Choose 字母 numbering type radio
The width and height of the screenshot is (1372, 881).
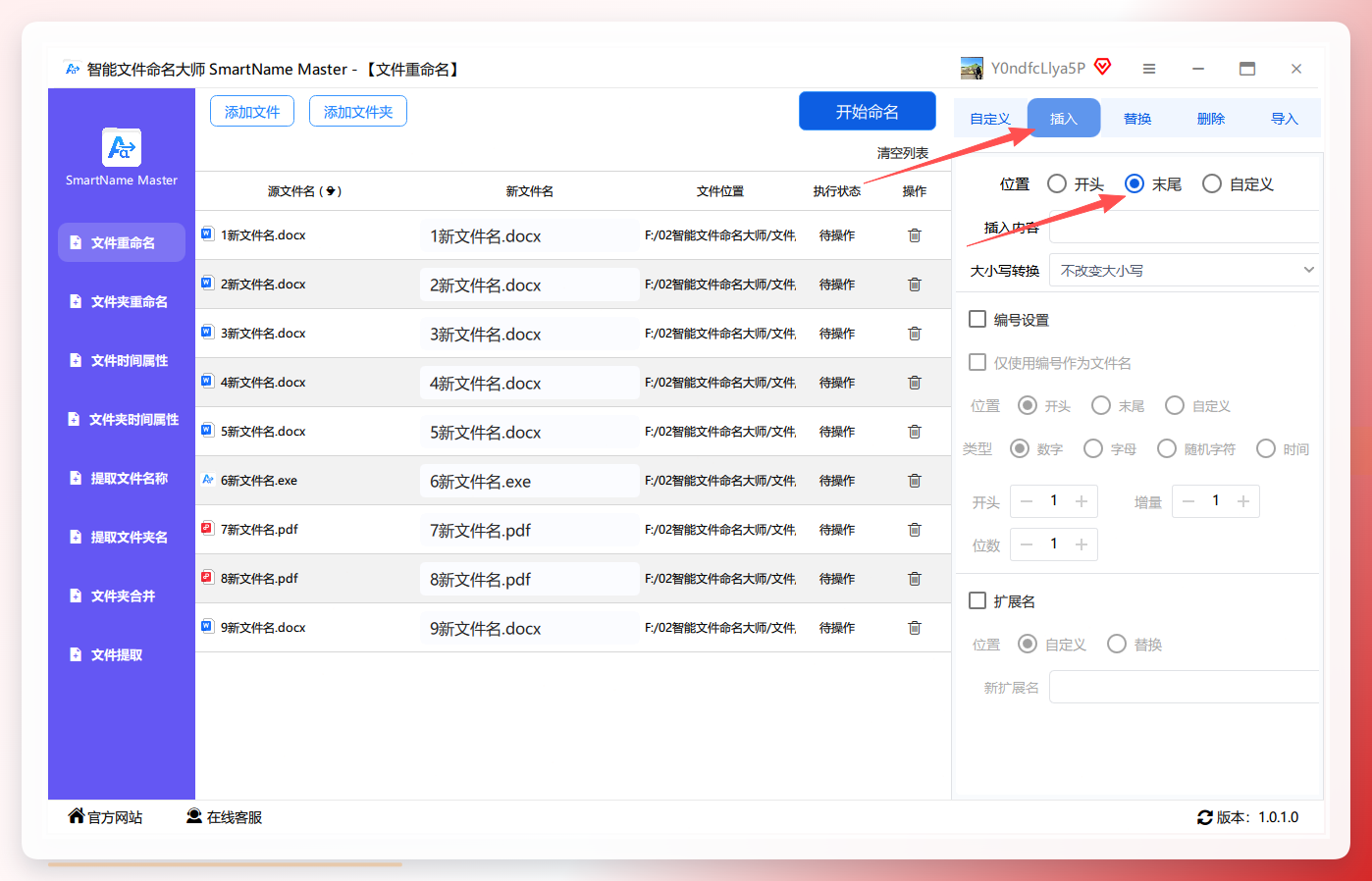click(1093, 448)
